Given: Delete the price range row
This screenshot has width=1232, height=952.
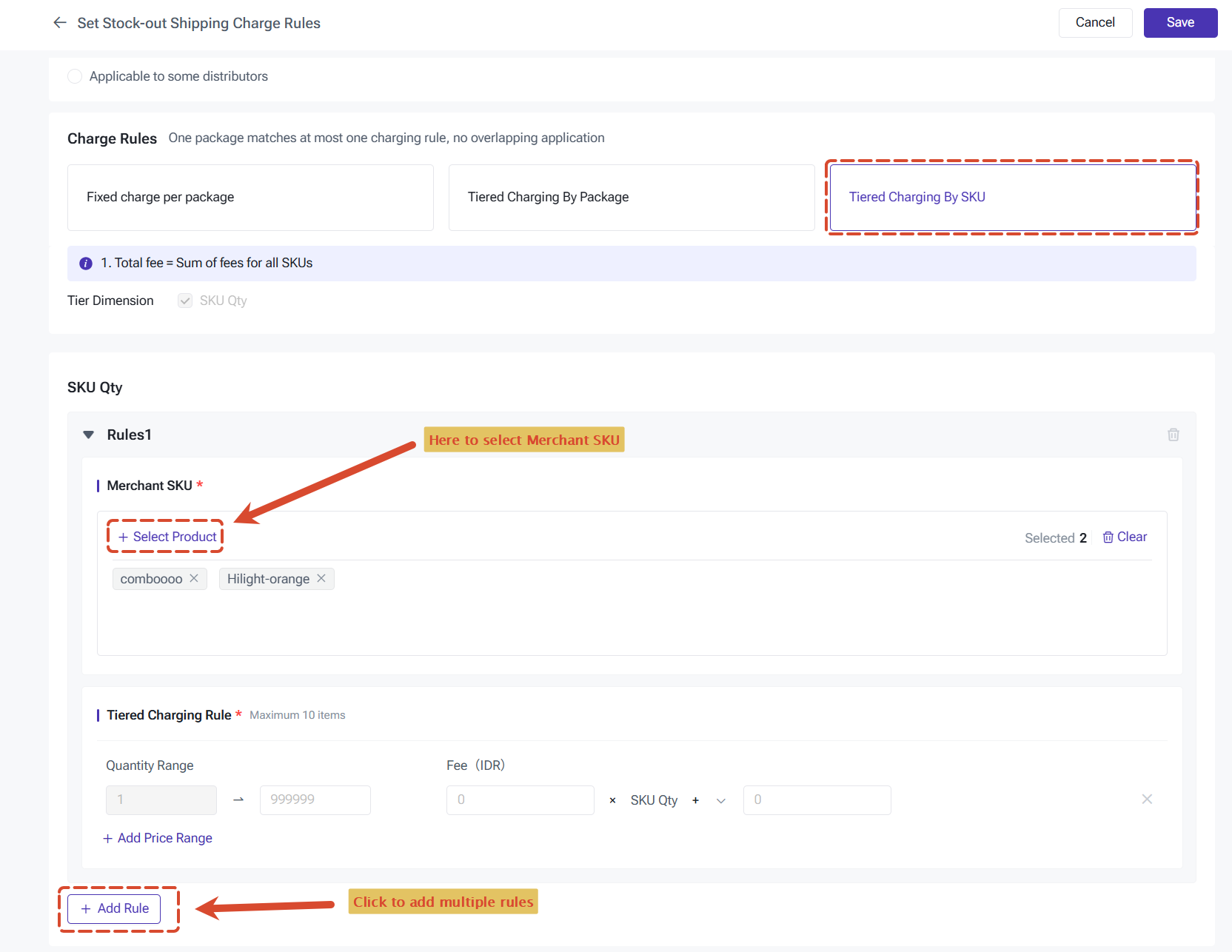Looking at the screenshot, I should point(1147,799).
